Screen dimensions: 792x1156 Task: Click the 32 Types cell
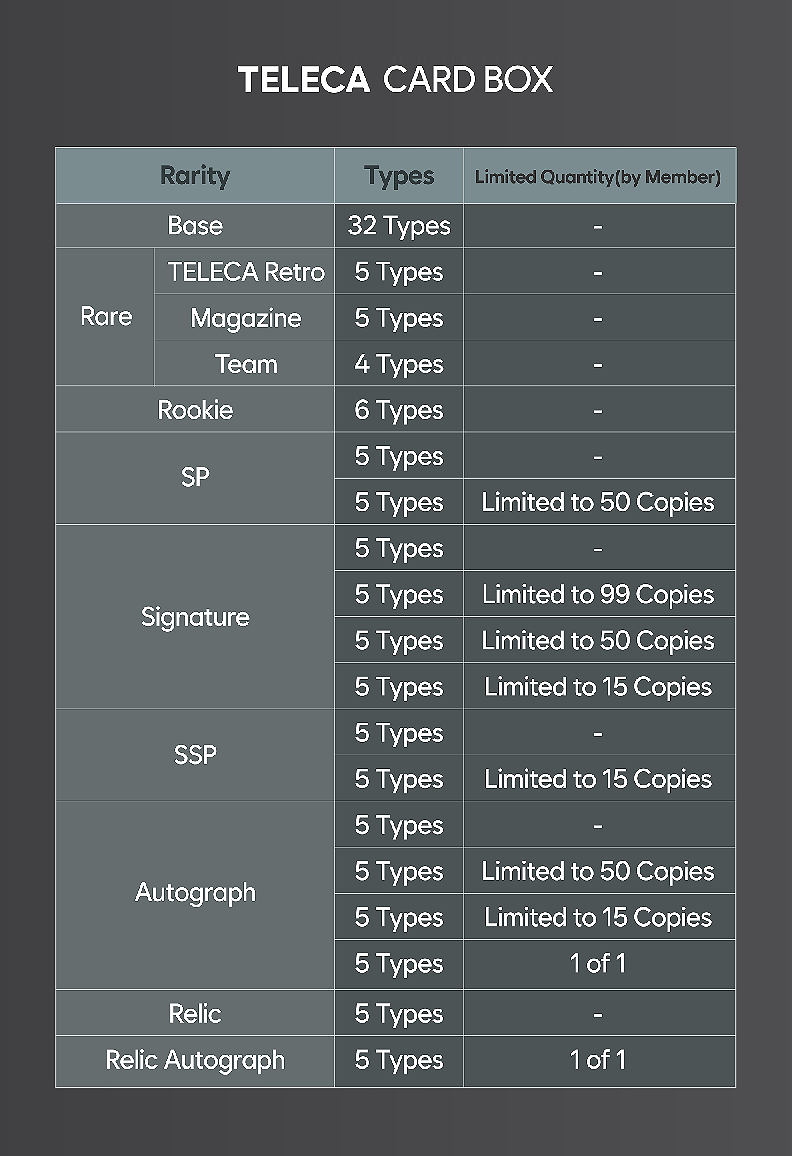[x=399, y=226]
